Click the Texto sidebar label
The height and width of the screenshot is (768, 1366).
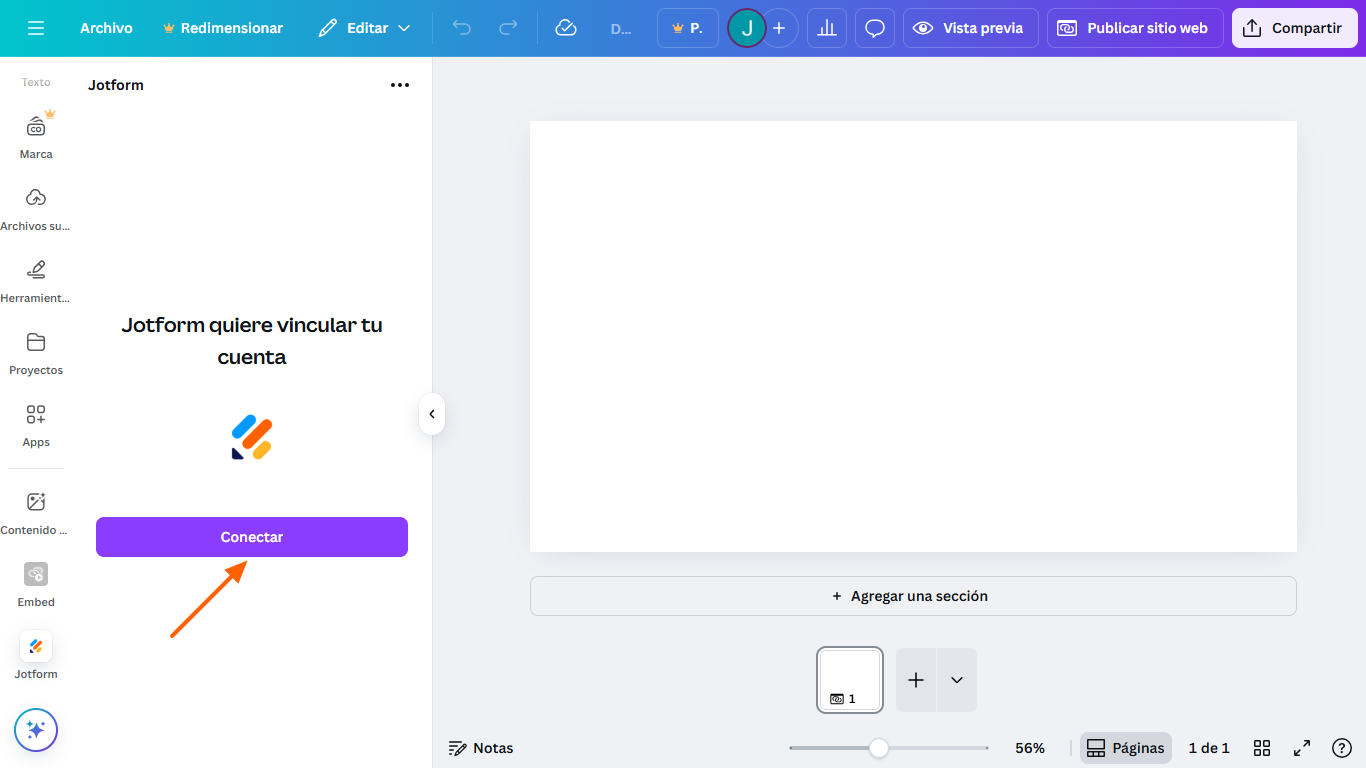tap(36, 82)
